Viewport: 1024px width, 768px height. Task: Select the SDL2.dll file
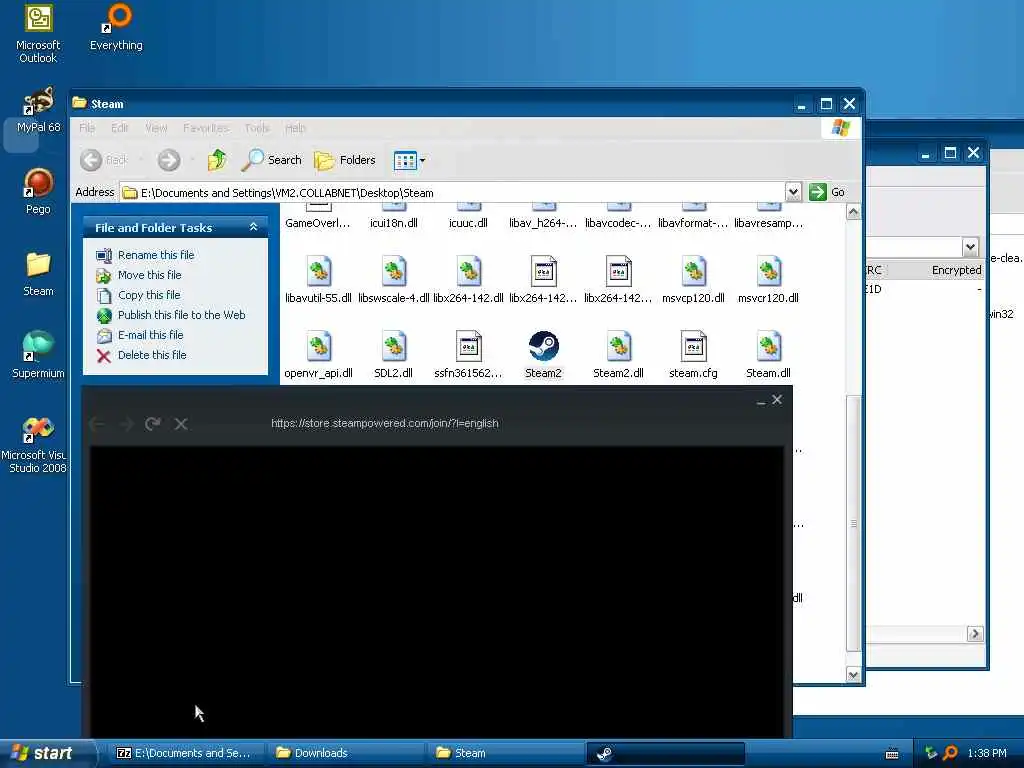coord(393,355)
